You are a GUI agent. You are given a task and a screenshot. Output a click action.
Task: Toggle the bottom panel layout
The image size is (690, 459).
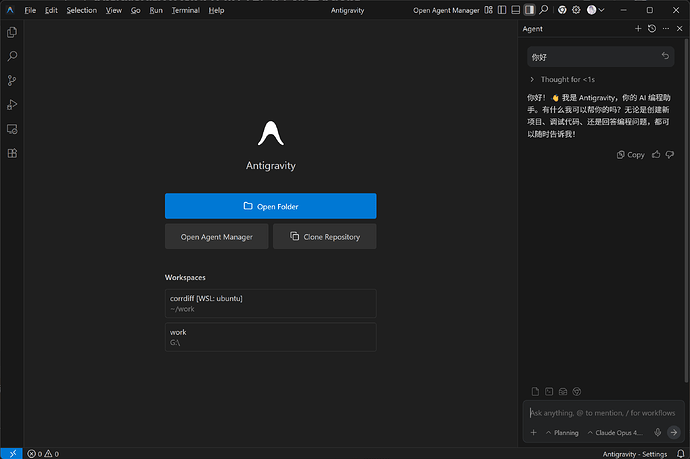pyautogui.click(x=515, y=10)
